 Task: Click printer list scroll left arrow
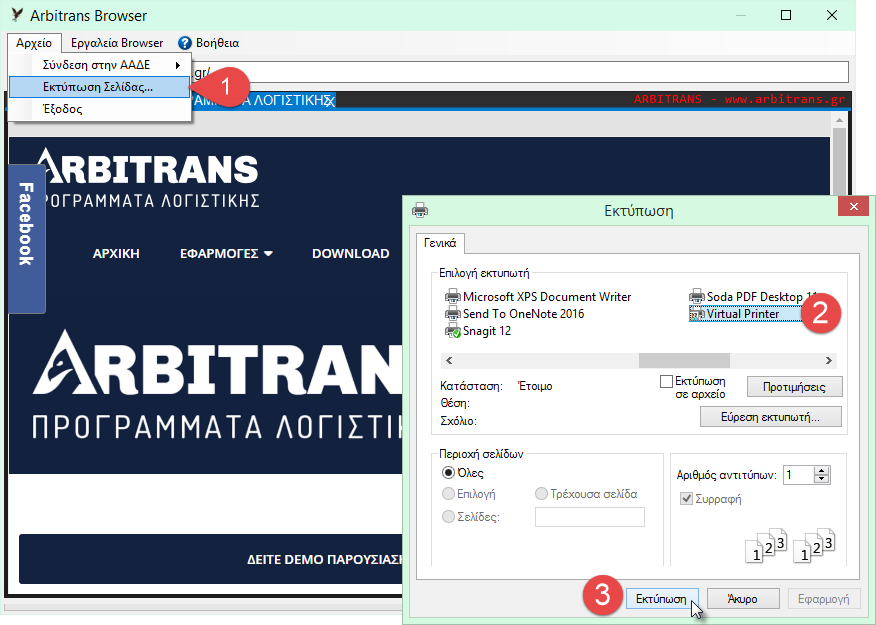click(x=449, y=361)
